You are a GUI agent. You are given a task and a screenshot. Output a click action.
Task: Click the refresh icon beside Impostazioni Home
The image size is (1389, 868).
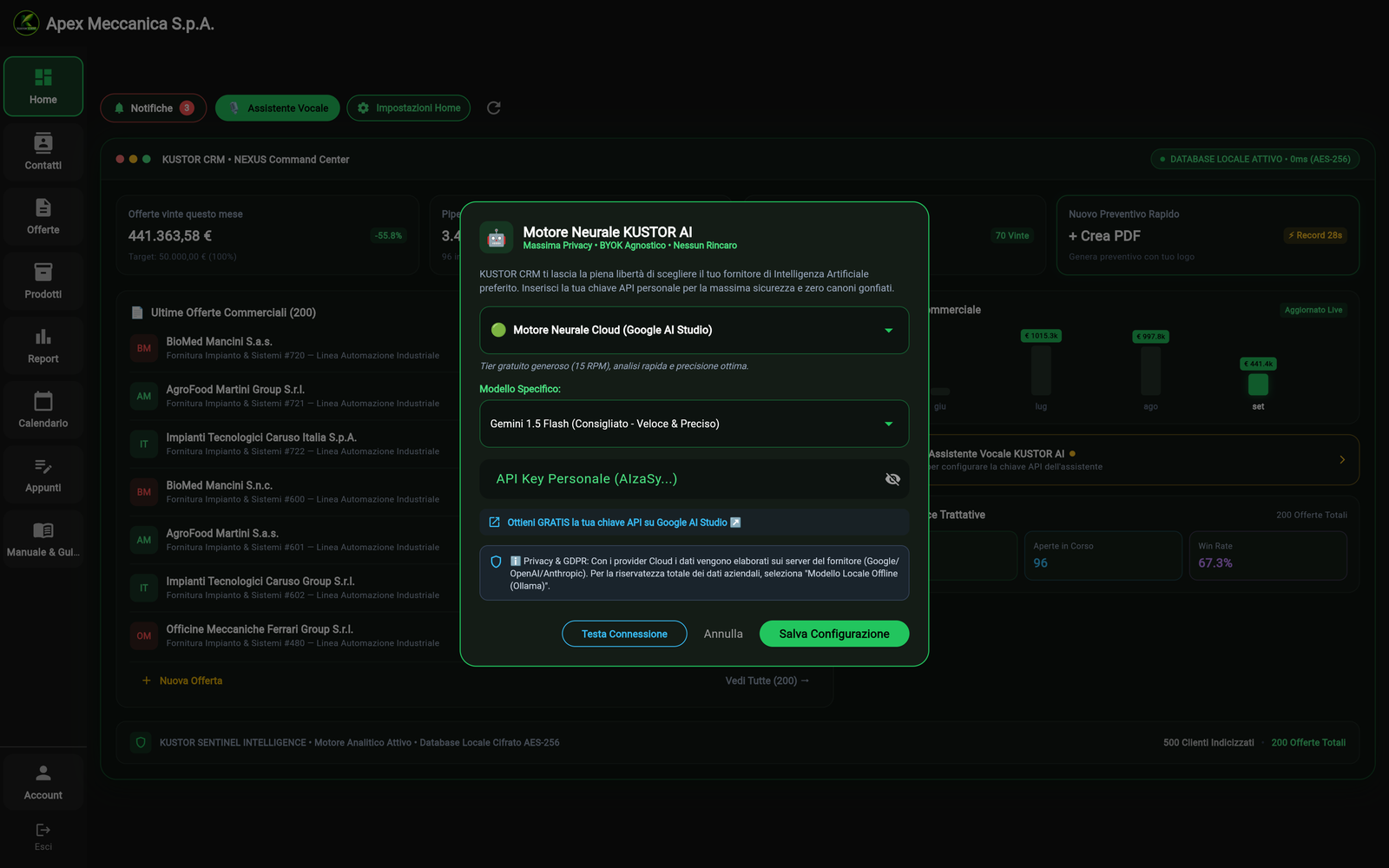coord(494,108)
